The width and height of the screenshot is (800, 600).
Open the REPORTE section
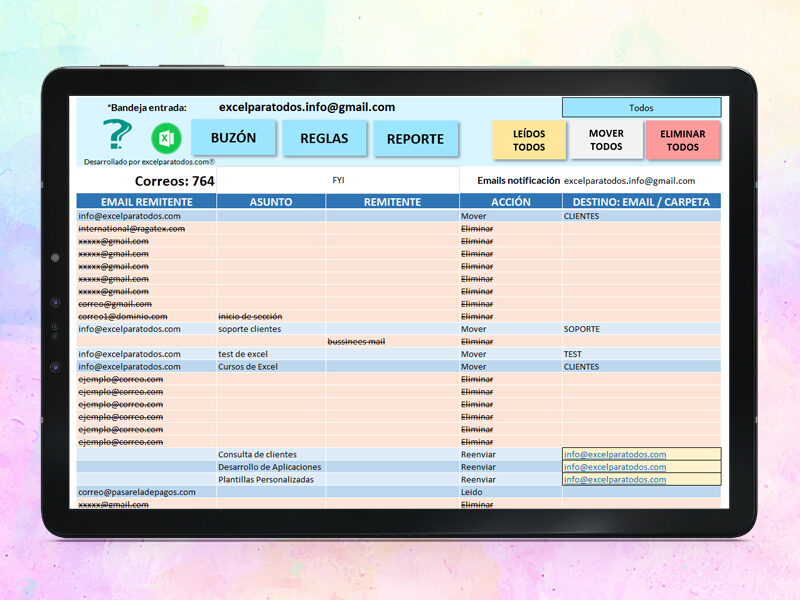click(415, 139)
